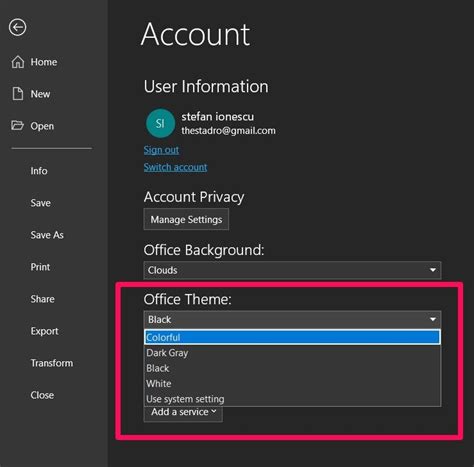This screenshot has height=467, width=474.
Task: Choose the Dark Gray theme
Action: [292, 353]
